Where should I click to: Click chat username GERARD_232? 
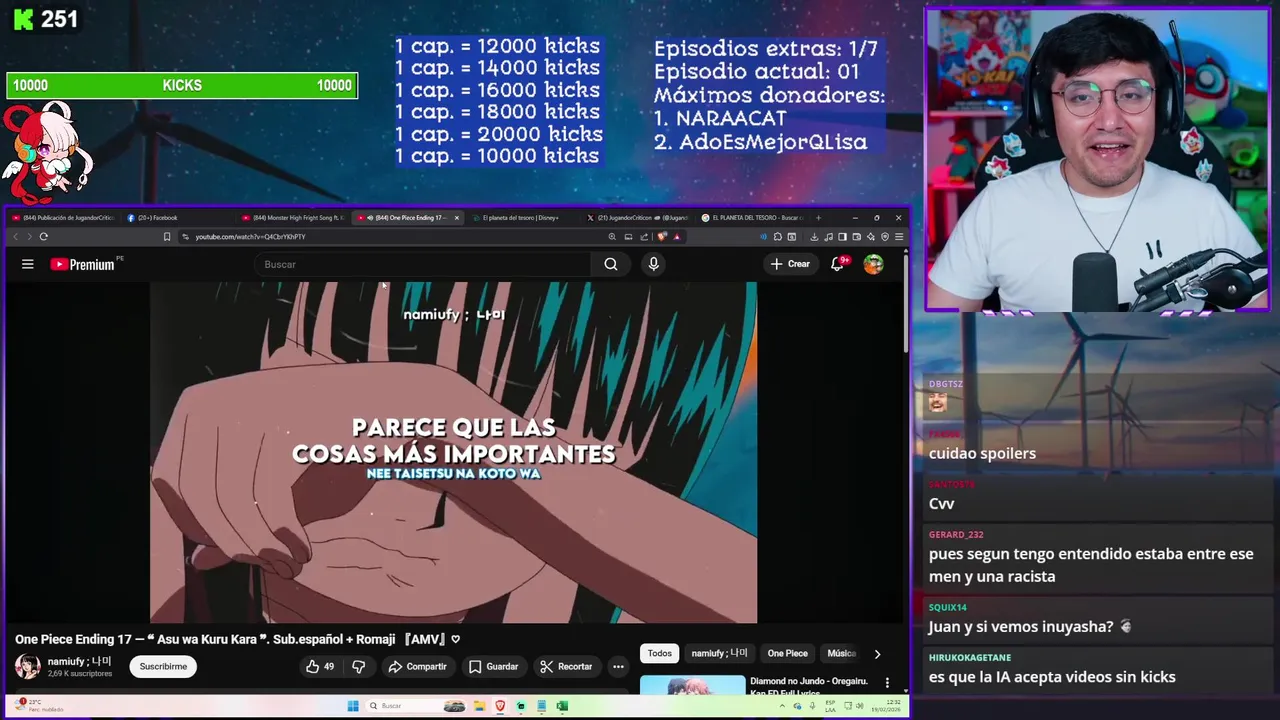956,534
